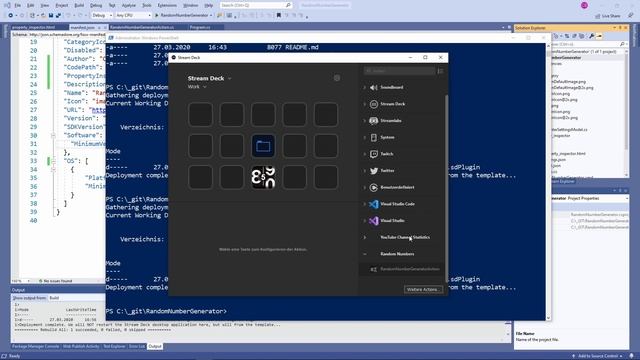Click the Solution Explorer search magnifier icon

pyautogui.click(x=622, y=44)
